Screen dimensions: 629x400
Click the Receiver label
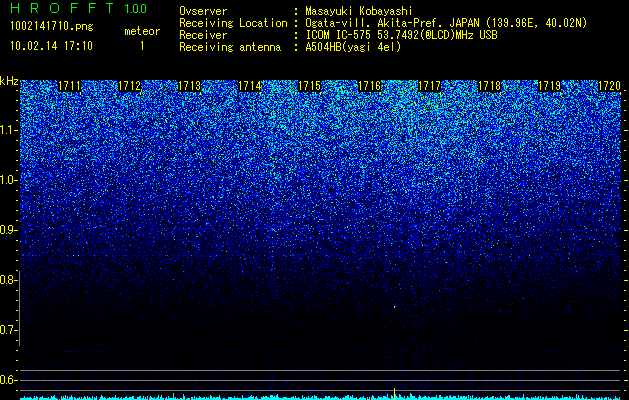tap(203, 35)
